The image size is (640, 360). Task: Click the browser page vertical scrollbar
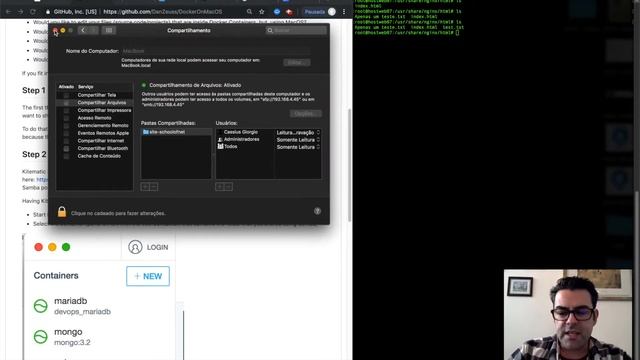pyautogui.click(x=349, y=165)
